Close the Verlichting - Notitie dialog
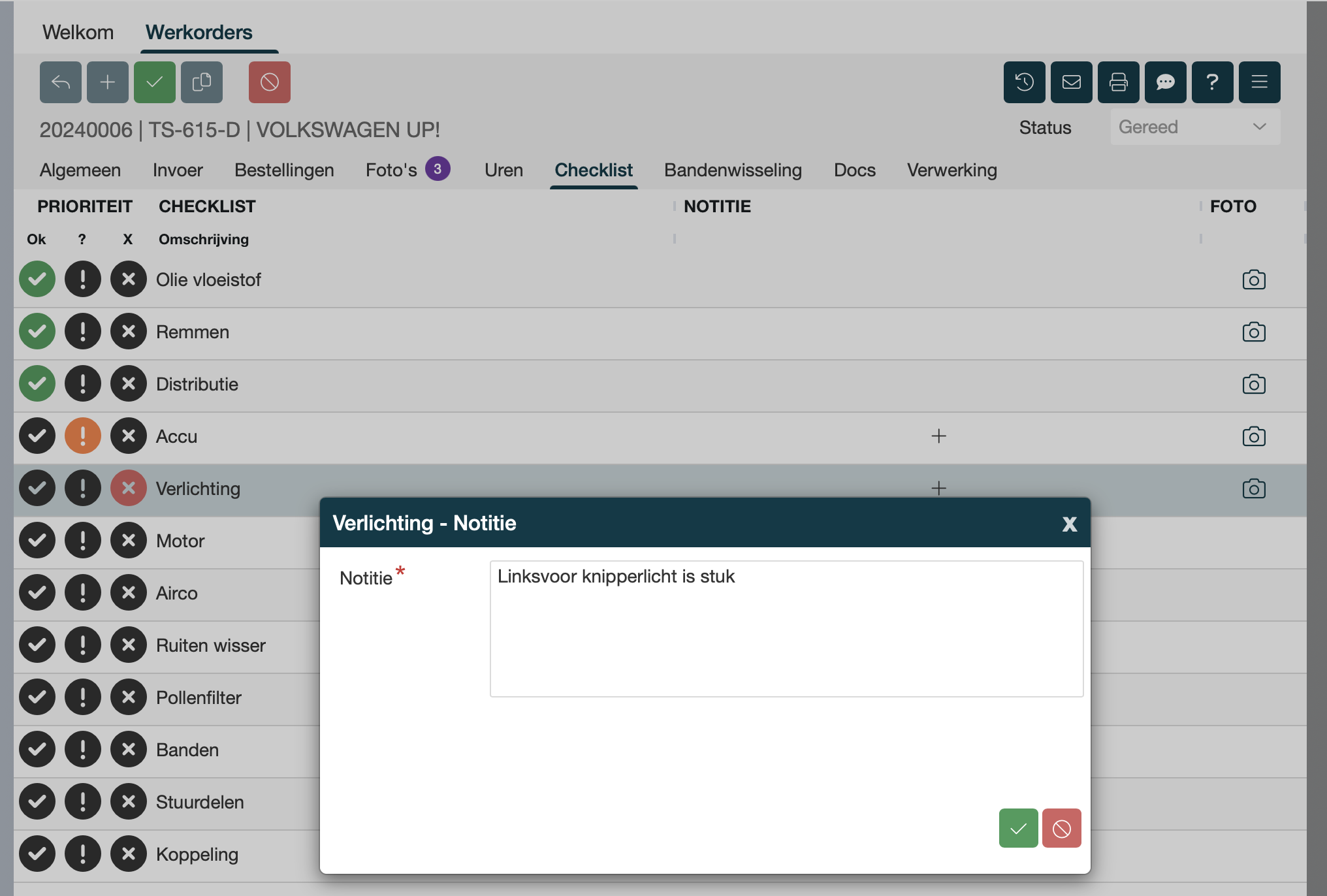 click(1069, 524)
